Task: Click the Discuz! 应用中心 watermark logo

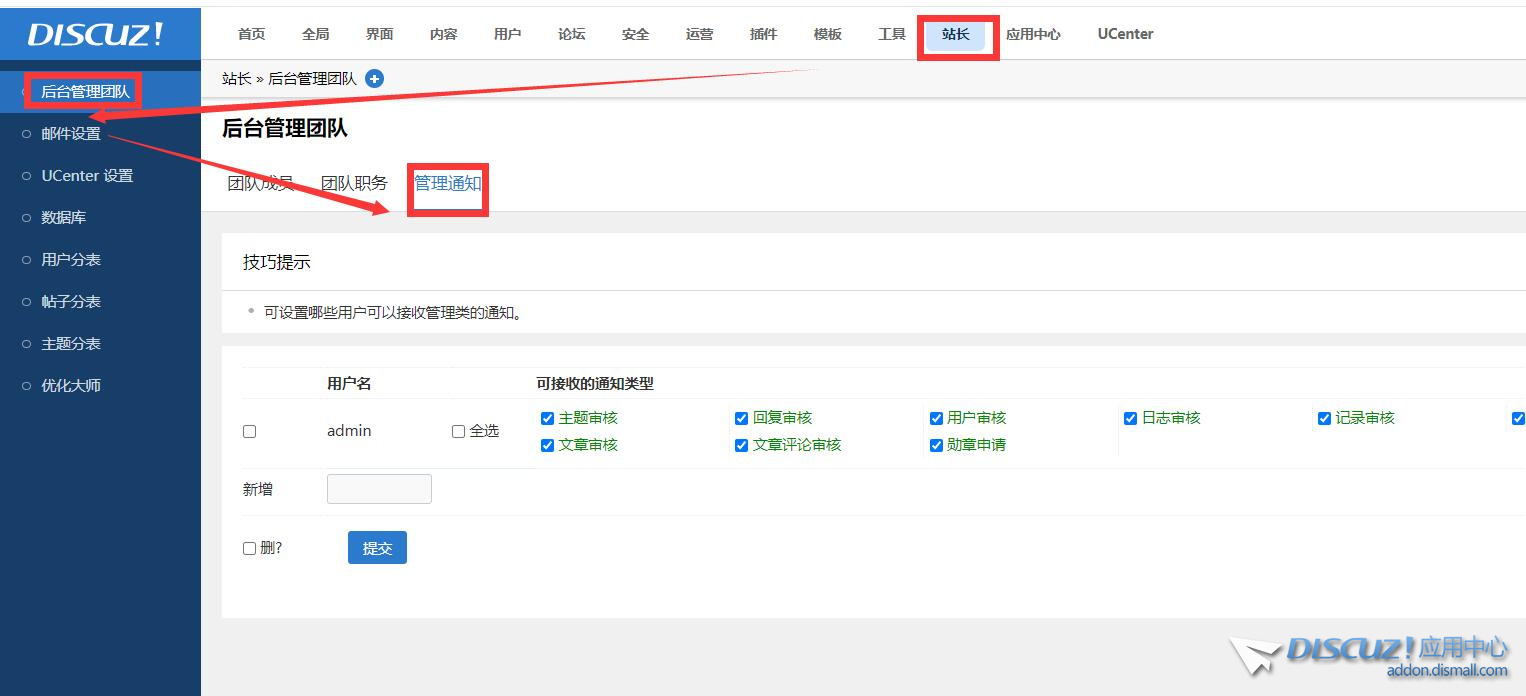Action: (x=1370, y=655)
